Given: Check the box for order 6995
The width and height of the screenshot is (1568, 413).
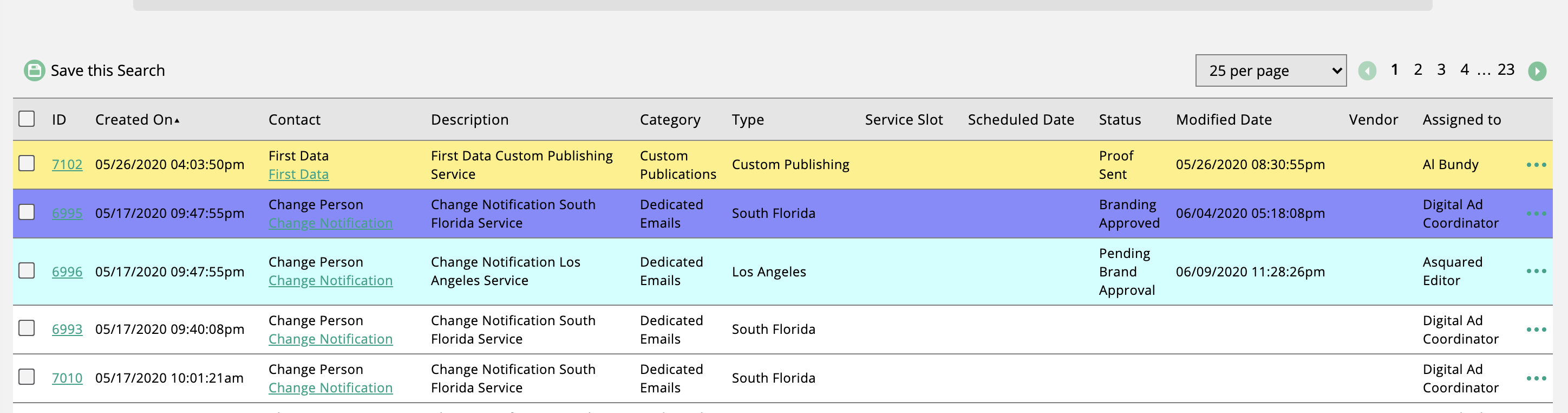Looking at the screenshot, I should click(27, 212).
